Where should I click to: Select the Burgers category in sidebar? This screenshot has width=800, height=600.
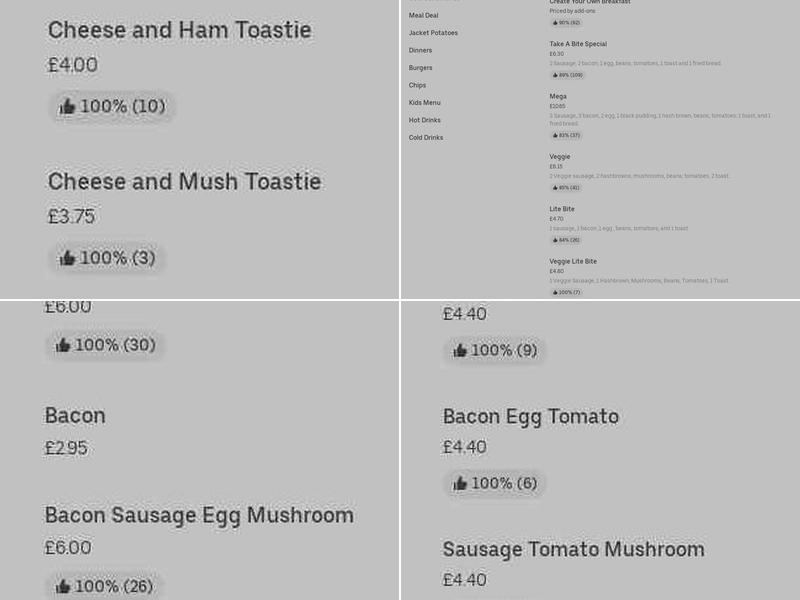pos(420,68)
